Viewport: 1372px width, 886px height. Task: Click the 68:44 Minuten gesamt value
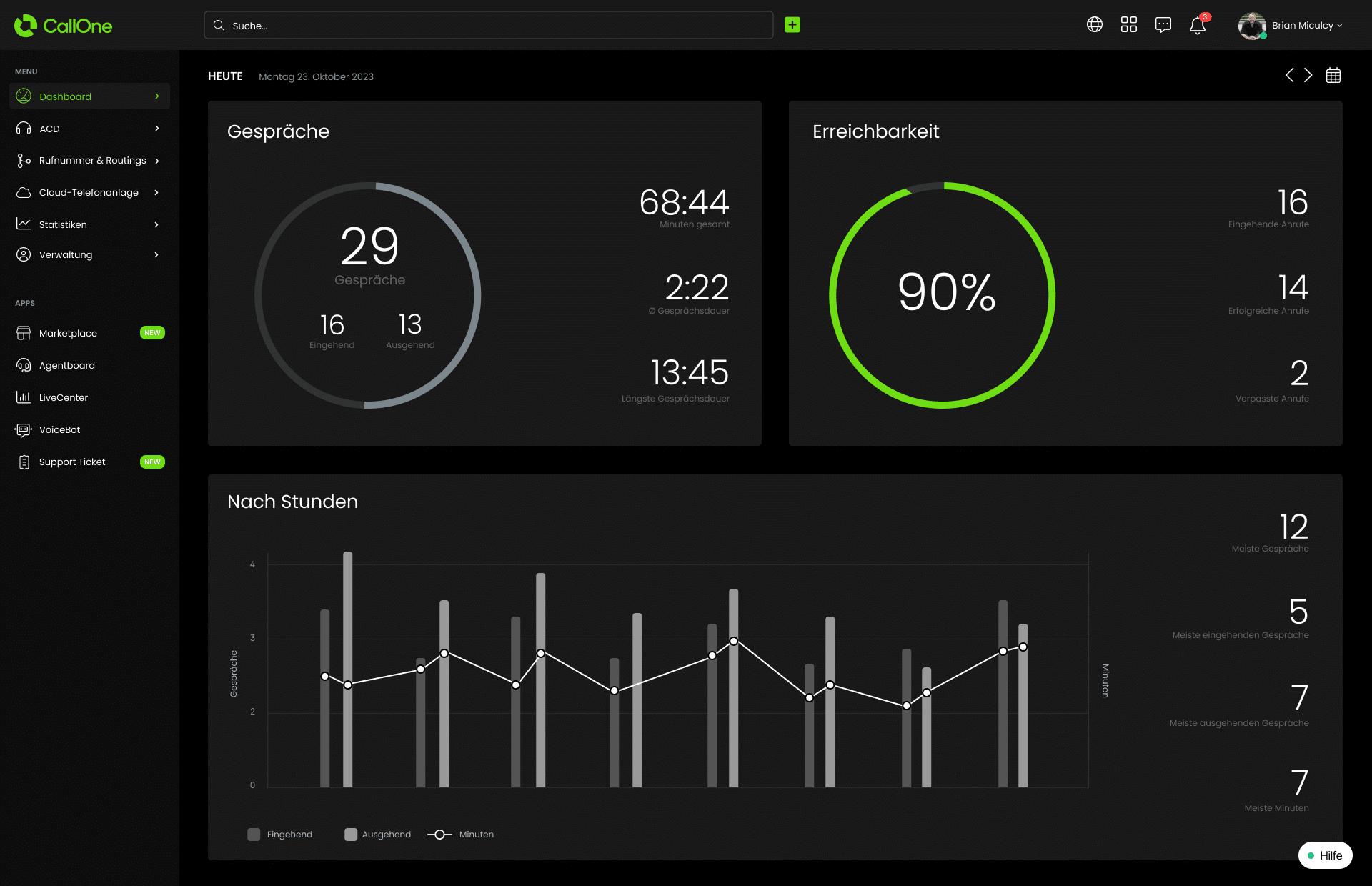(684, 202)
